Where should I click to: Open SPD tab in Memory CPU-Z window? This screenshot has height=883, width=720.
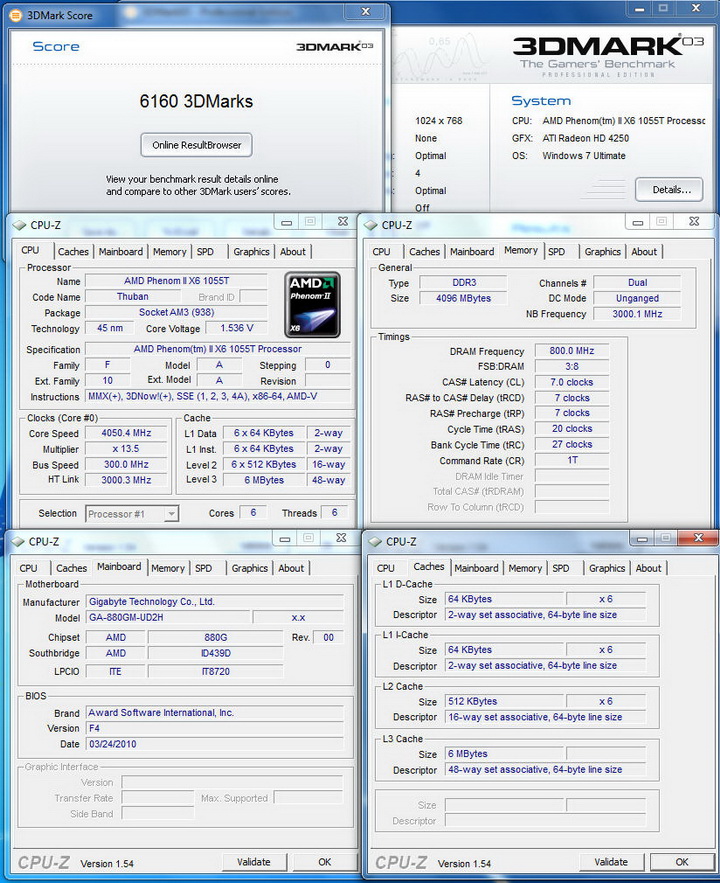point(556,252)
